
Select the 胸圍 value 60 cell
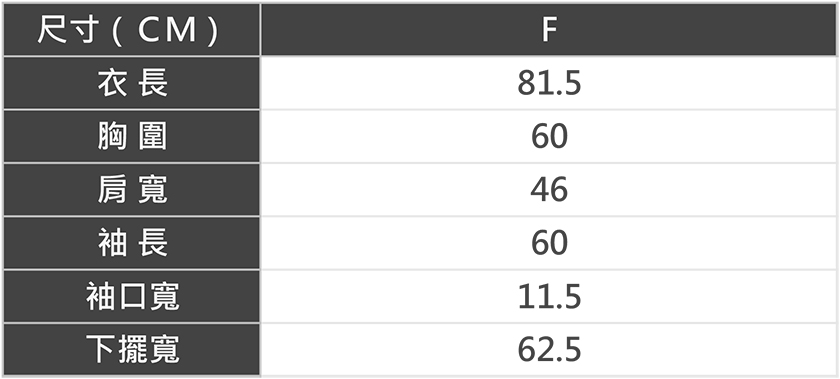point(549,136)
